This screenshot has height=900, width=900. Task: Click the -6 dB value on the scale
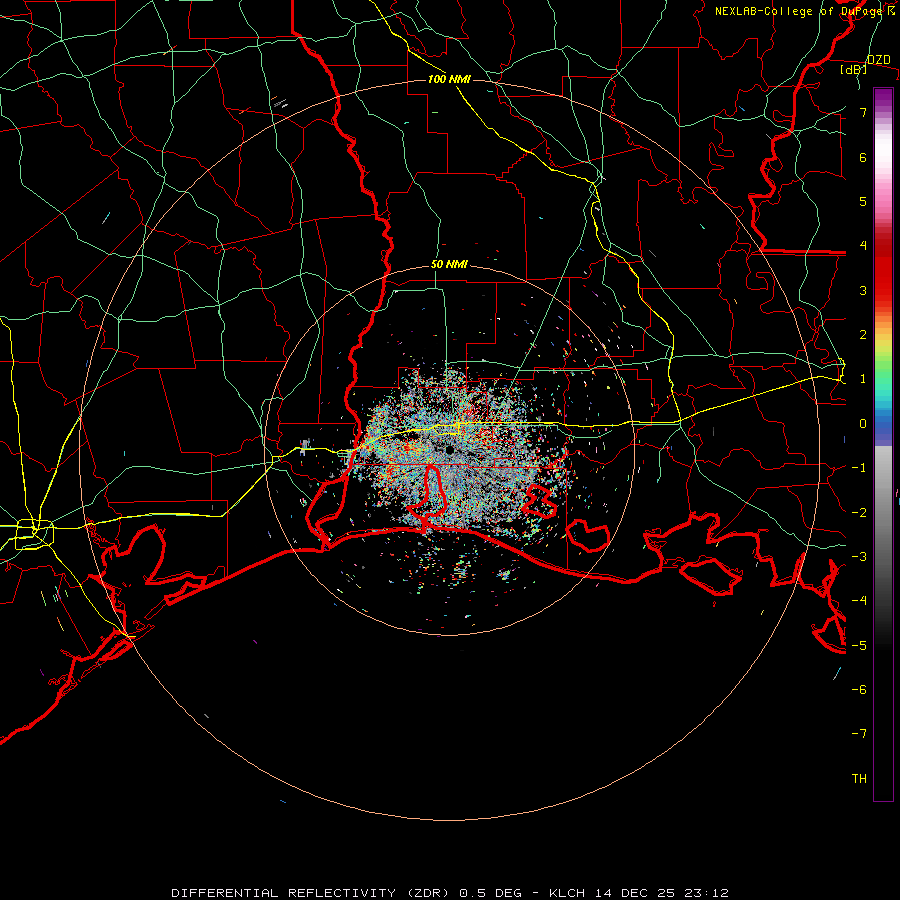859,690
